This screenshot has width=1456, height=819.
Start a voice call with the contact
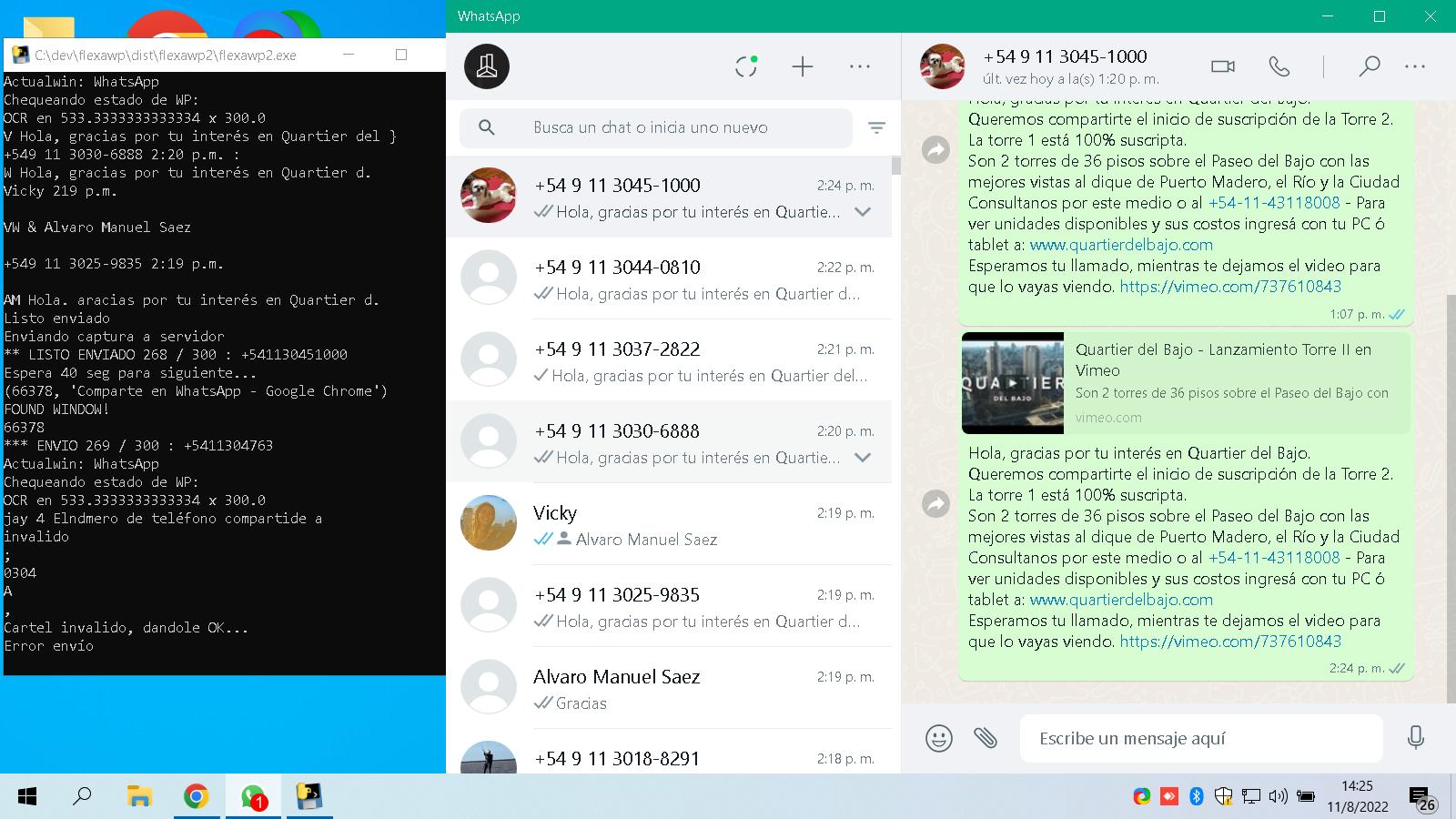(x=1279, y=66)
